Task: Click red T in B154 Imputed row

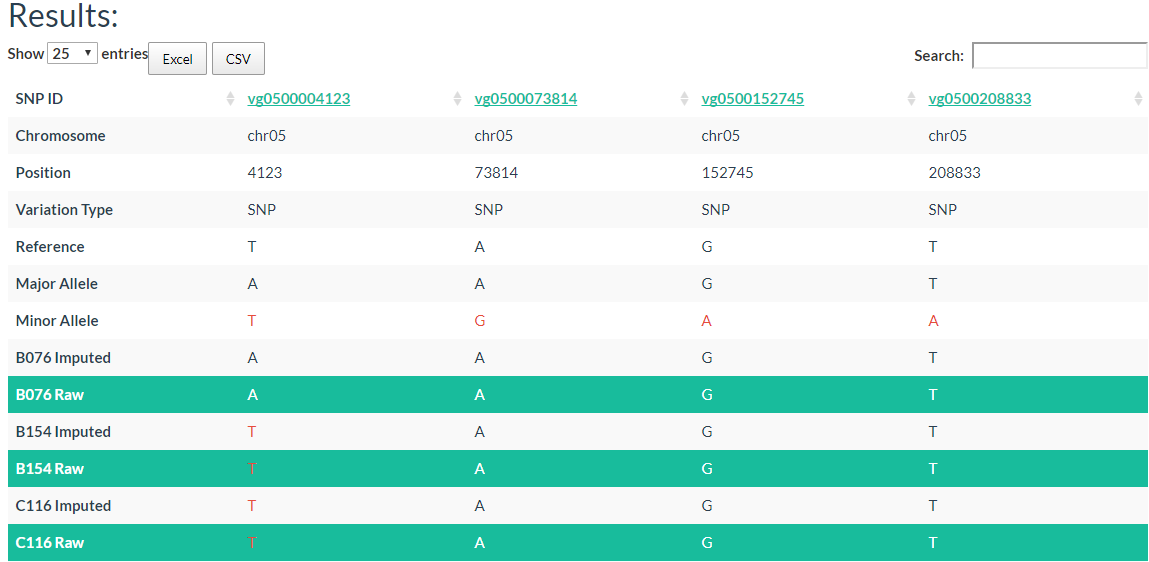Action: 252,432
